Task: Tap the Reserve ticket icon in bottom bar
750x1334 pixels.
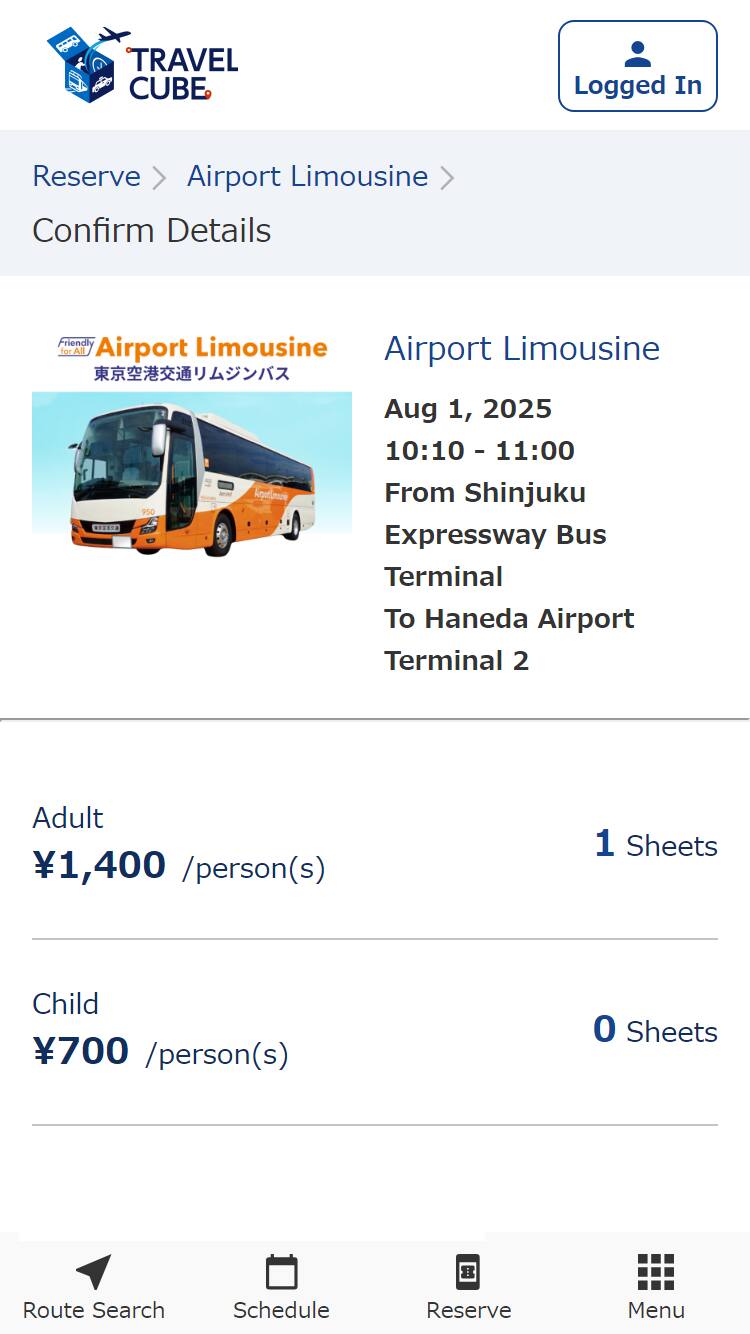Action: (x=468, y=1273)
